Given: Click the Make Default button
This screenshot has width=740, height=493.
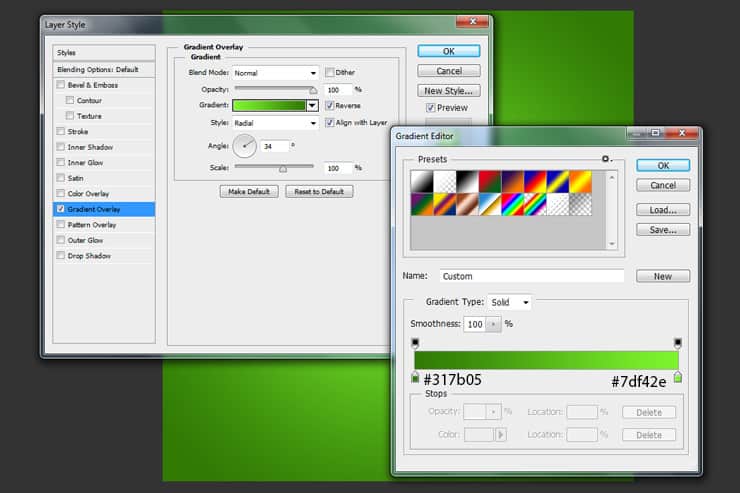Looking at the screenshot, I should [249, 192].
